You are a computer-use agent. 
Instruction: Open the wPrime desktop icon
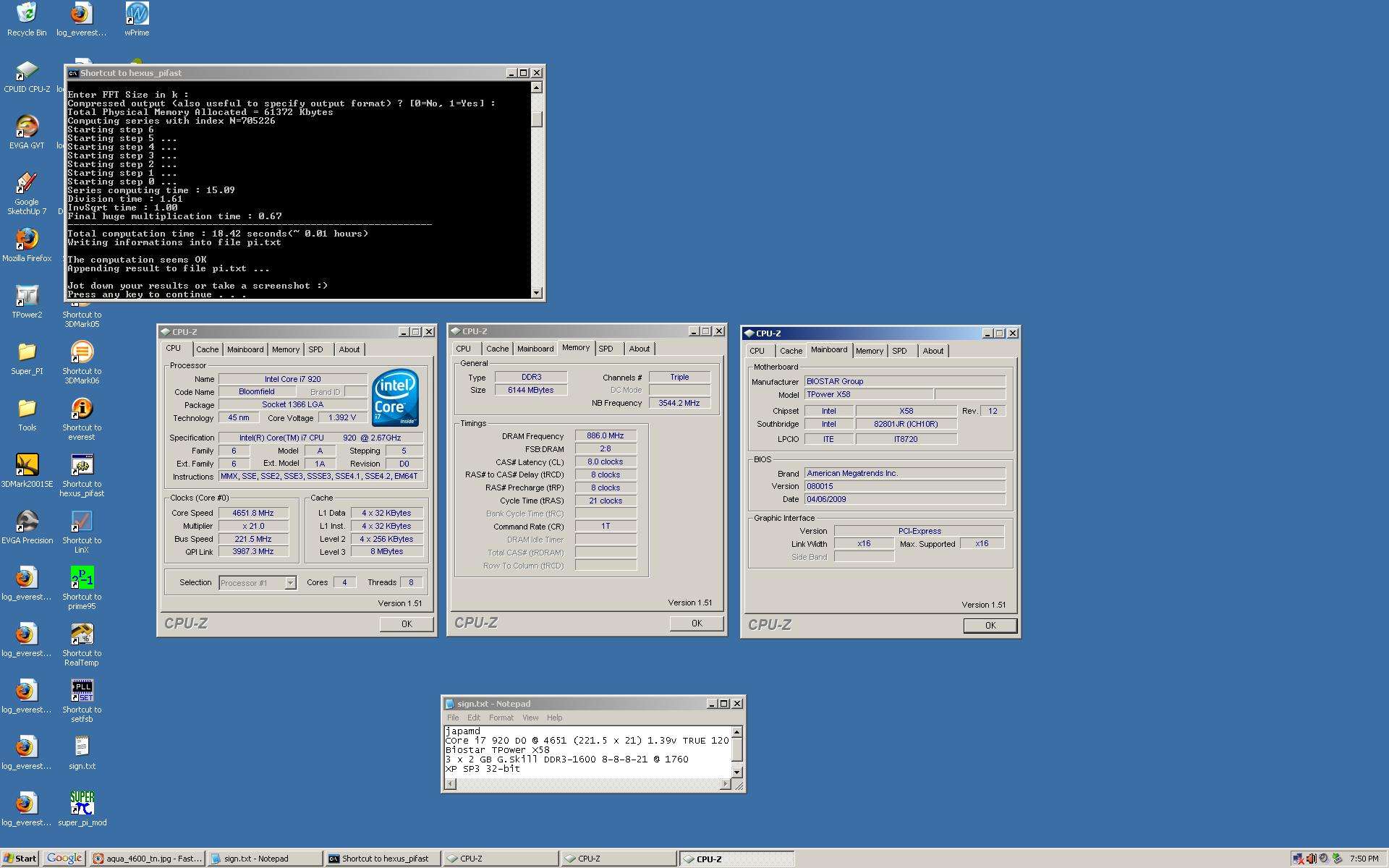pyautogui.click(x=137, y=19)
